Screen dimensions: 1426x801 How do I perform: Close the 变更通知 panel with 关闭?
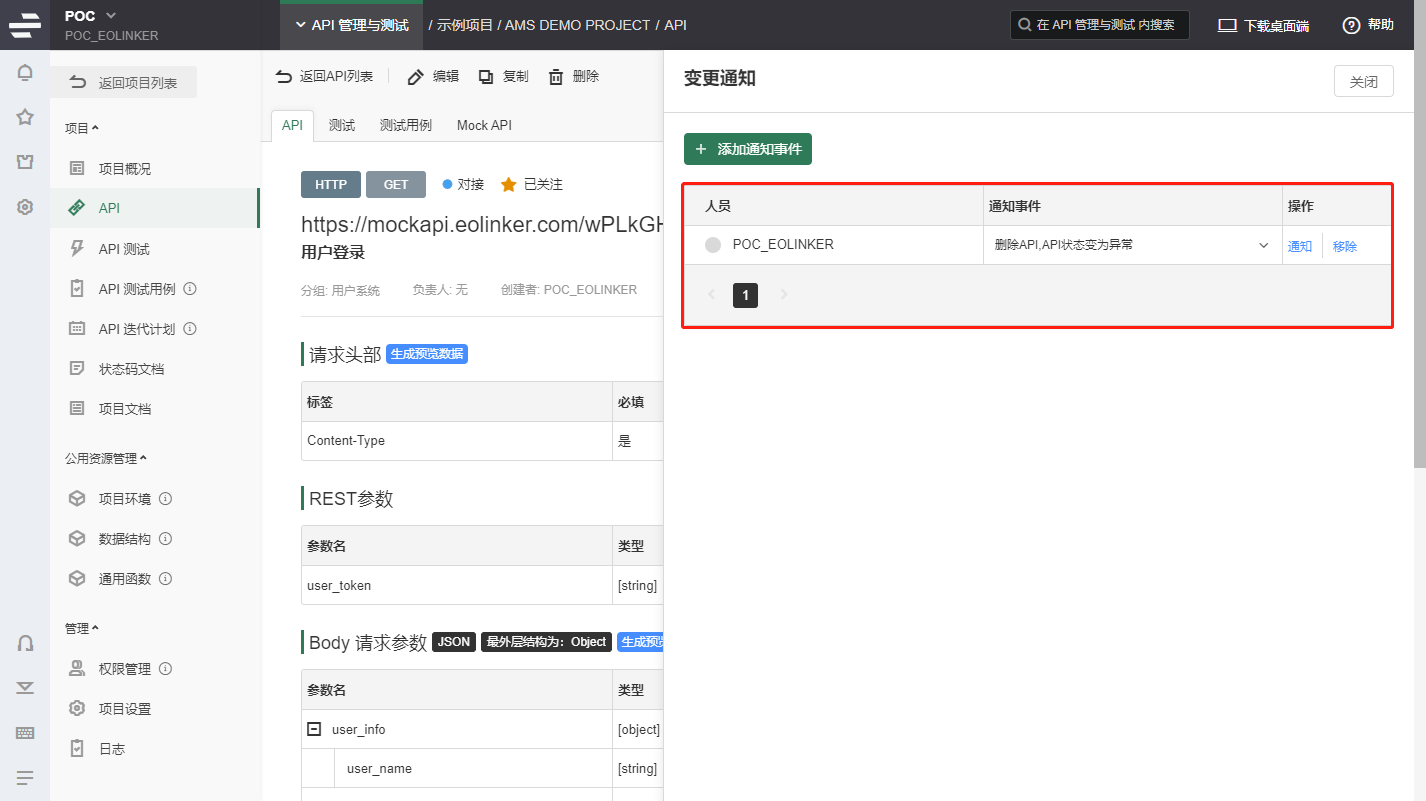[1363, 82]
